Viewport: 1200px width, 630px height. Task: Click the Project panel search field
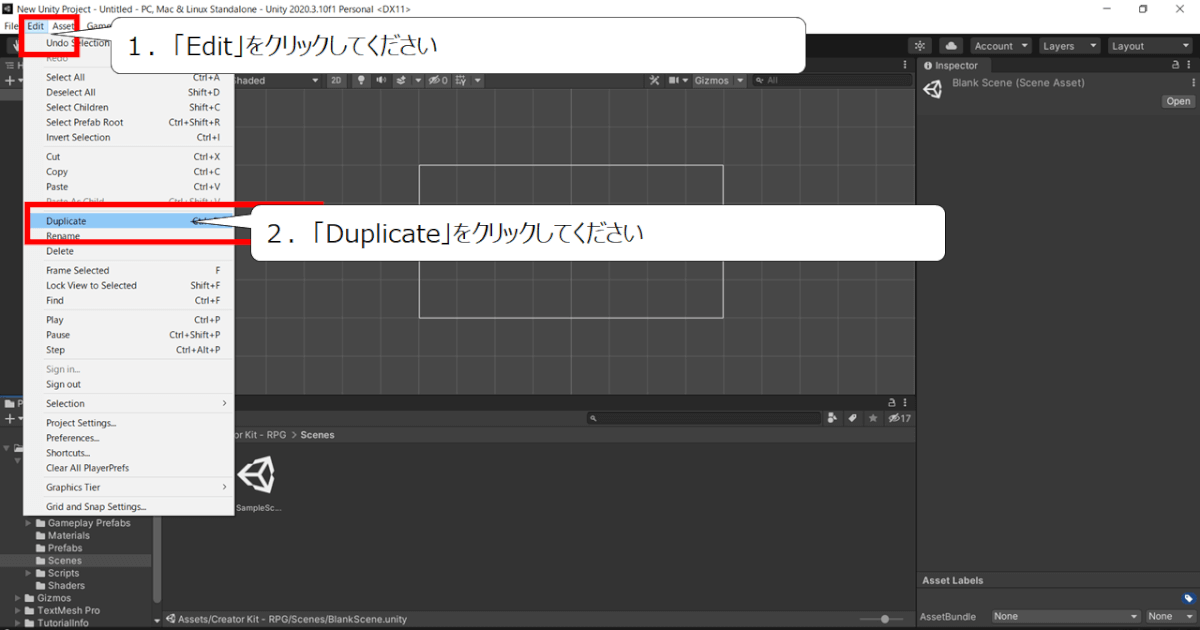[x=704, y=418]
